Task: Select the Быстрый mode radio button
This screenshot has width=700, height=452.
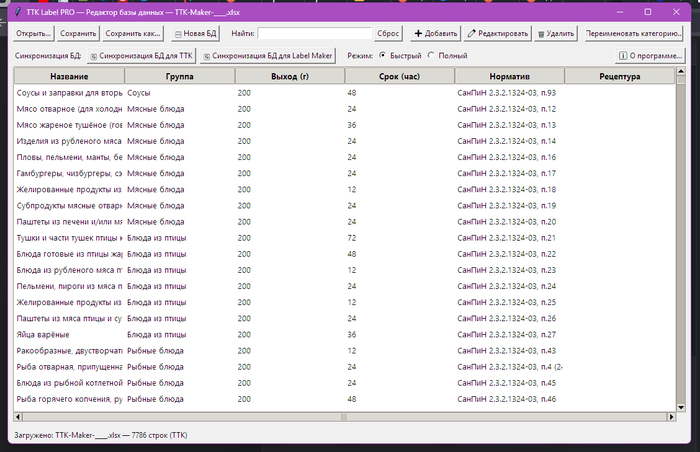Action: coord(382,55)
